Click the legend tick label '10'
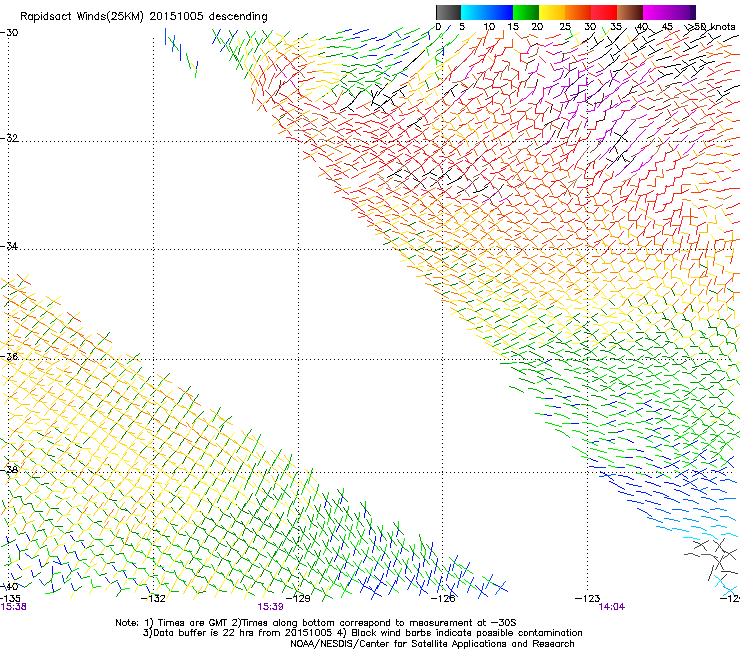This screenshot has height=650, width=740. click(x=489, y=27)
